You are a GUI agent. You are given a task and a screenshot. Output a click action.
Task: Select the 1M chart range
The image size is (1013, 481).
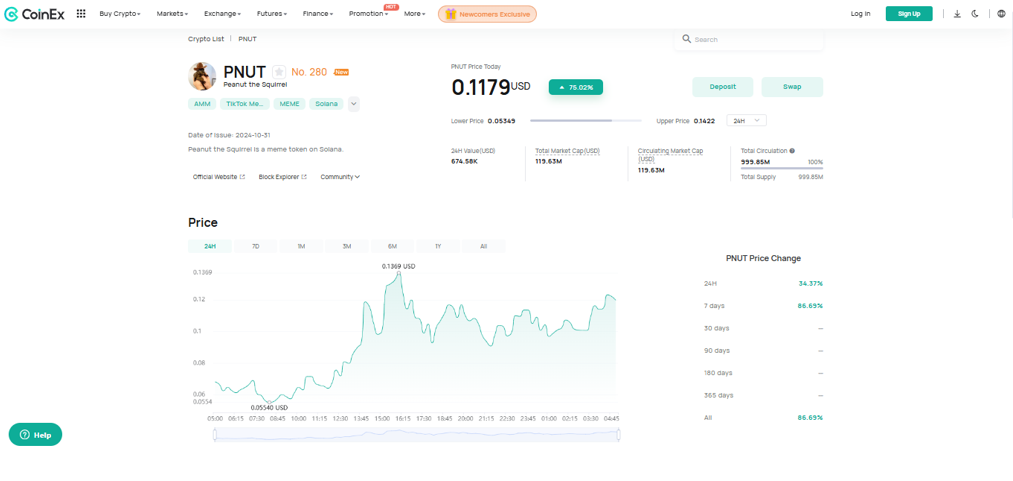pyautogui.click(x=301, y=246)
